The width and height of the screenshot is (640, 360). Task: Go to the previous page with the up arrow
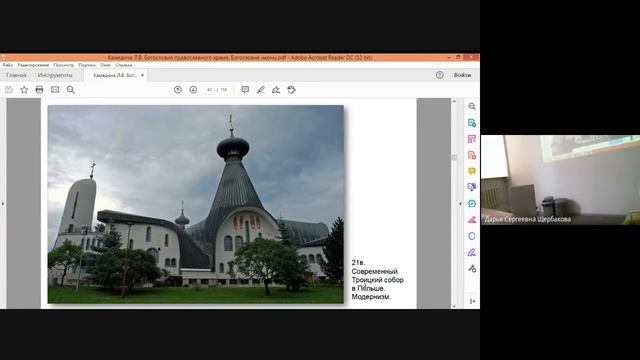click(x=178, y=90)
